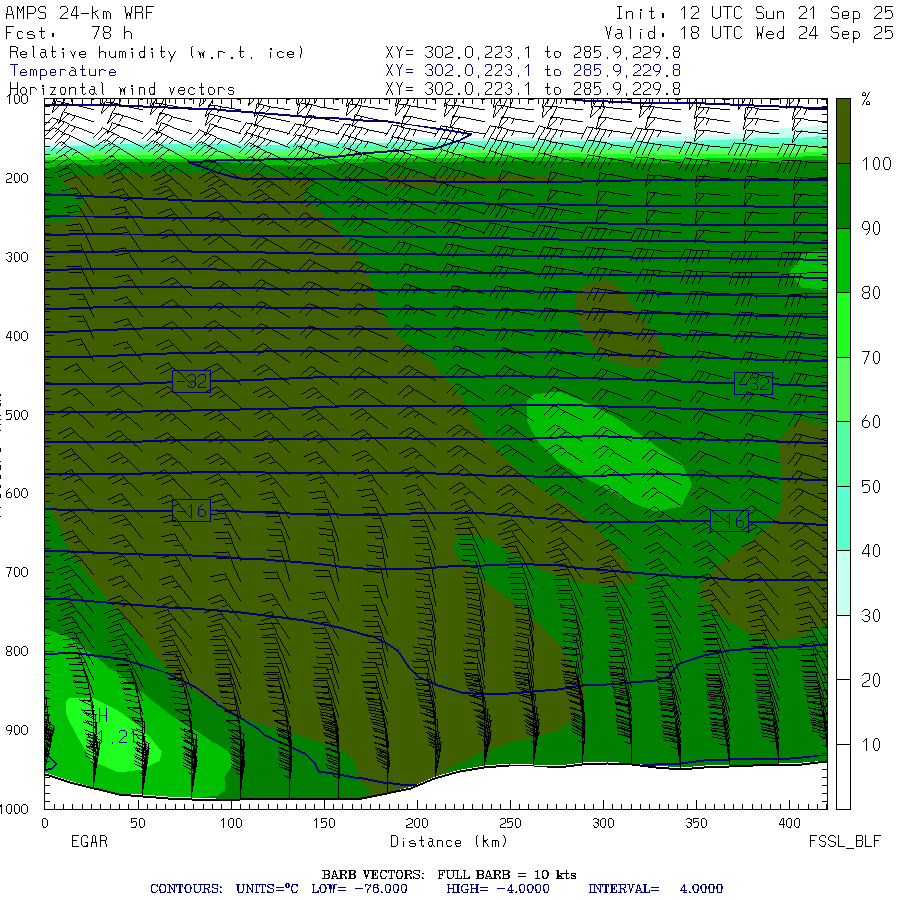This screenshot has width=900, height=900.
Task: Click the blue 'Temperature' legend label
Action: click(x=63, y=71)
